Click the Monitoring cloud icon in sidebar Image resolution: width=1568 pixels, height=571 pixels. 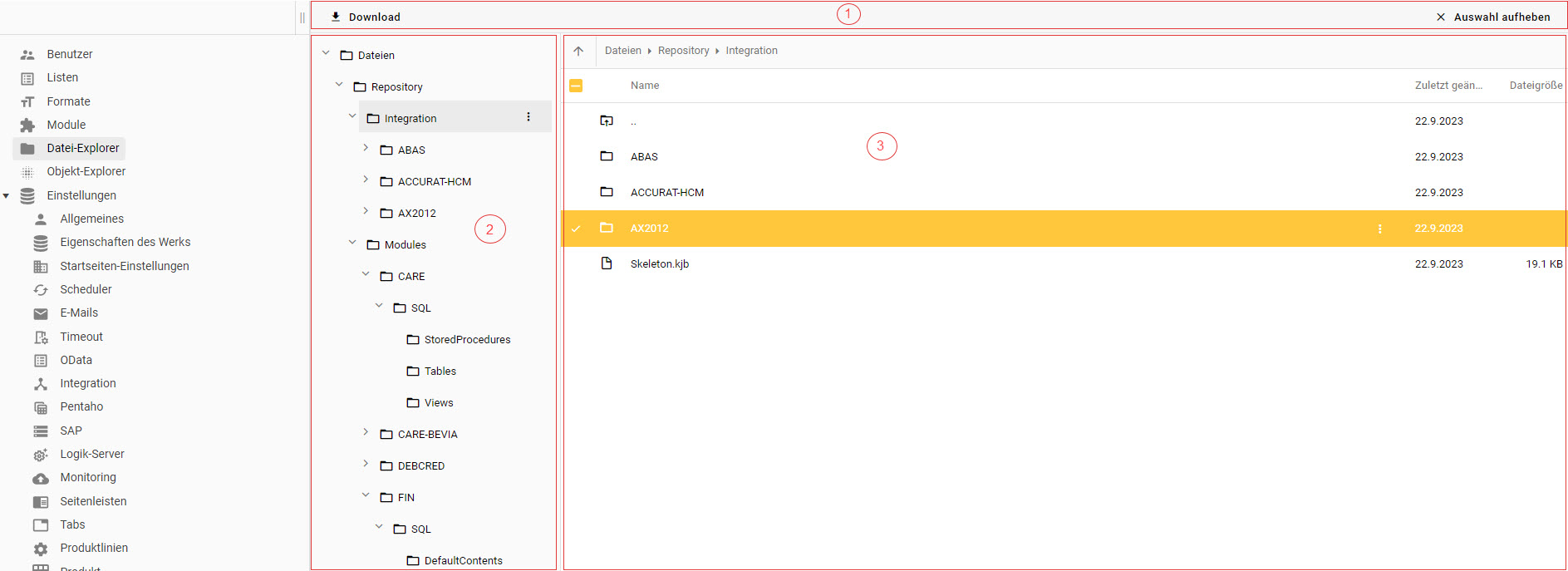tap(40, 478)
